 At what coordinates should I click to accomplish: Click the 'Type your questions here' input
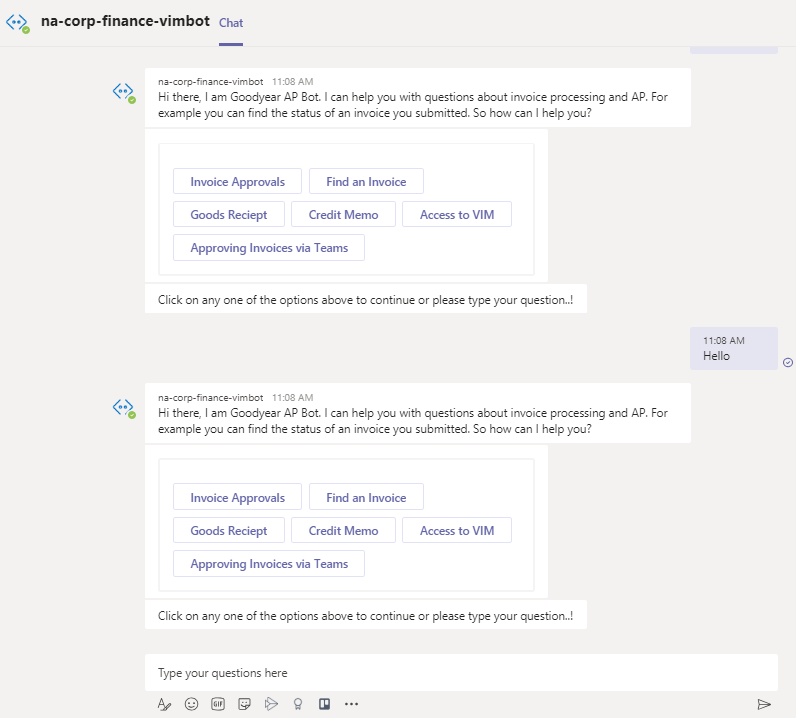point(460,673)
